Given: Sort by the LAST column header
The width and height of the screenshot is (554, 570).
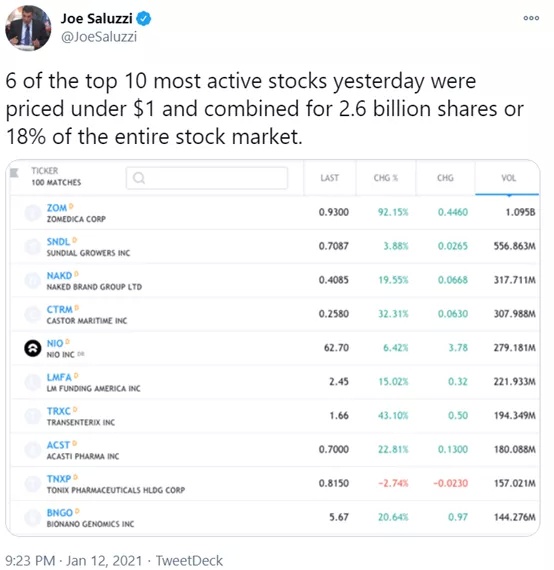Looking at the screenshot, I should tap(329, 178).
